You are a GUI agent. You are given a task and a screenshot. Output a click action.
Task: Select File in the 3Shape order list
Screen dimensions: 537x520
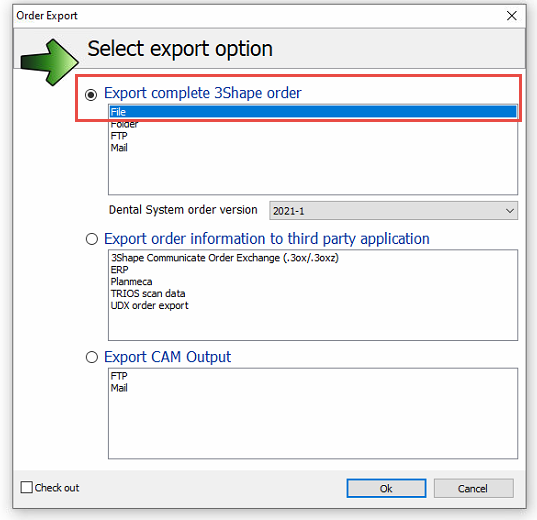[313, 112]
